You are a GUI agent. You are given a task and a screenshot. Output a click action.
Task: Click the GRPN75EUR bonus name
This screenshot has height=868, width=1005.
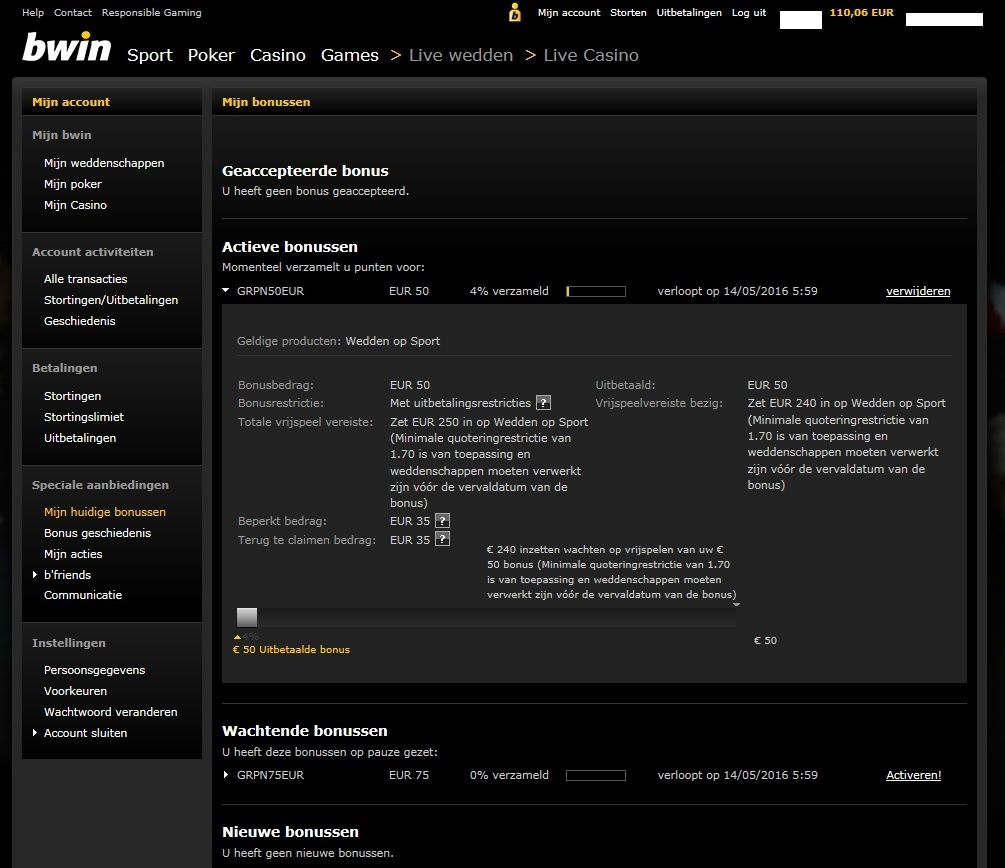[270, 775]
